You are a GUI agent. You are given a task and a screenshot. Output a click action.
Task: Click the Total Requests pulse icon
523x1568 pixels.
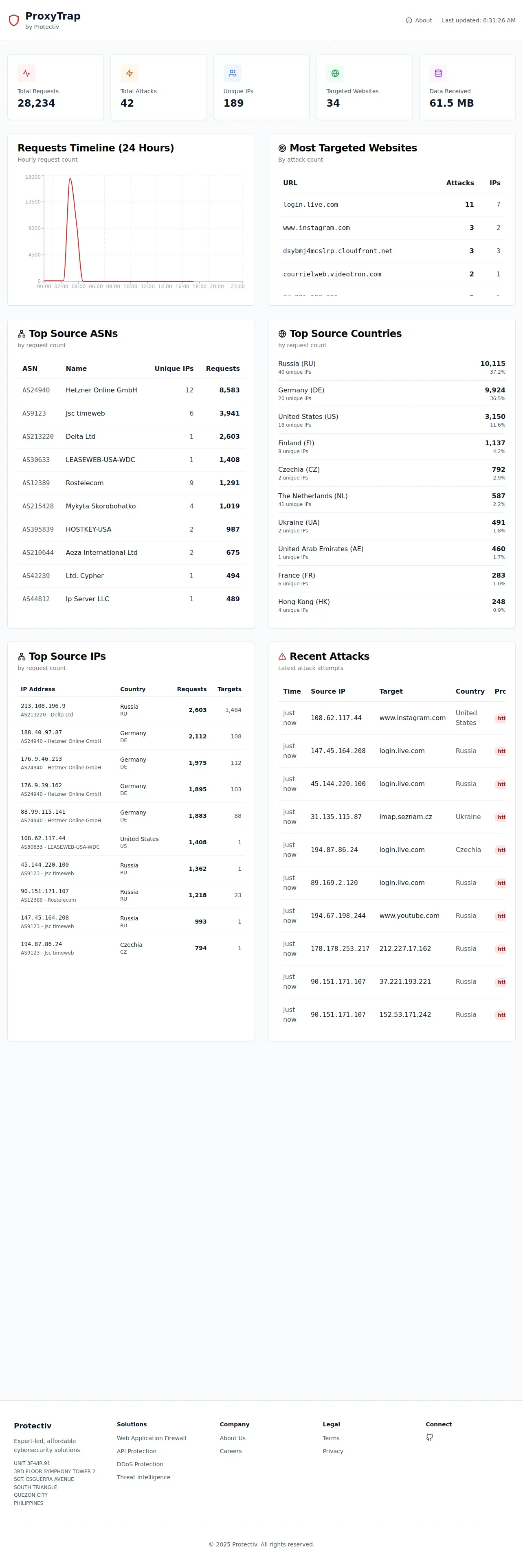(x=26, y=73)
